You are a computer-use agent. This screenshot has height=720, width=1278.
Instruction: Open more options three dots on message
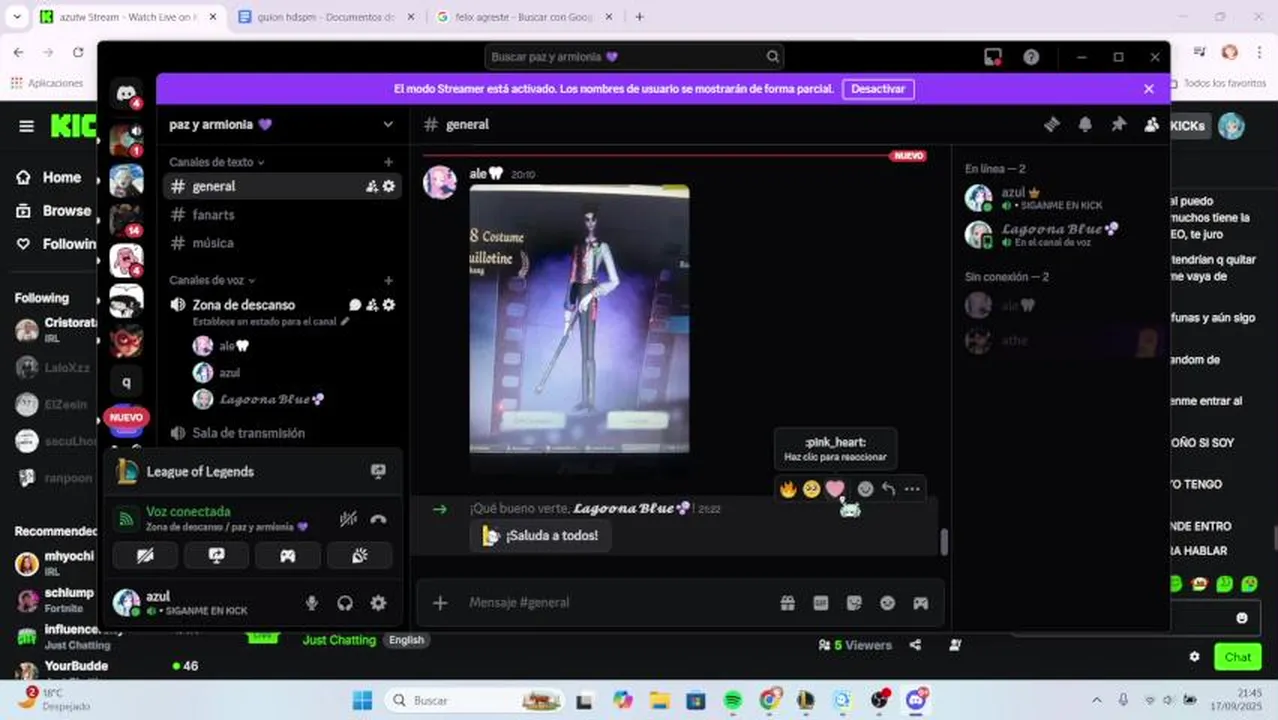tap(912, 489)
